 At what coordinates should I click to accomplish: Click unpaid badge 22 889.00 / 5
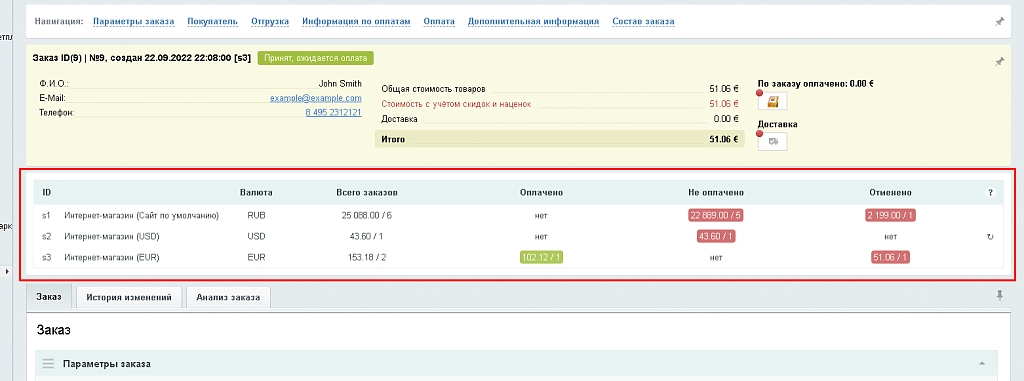tap(716, 215)
